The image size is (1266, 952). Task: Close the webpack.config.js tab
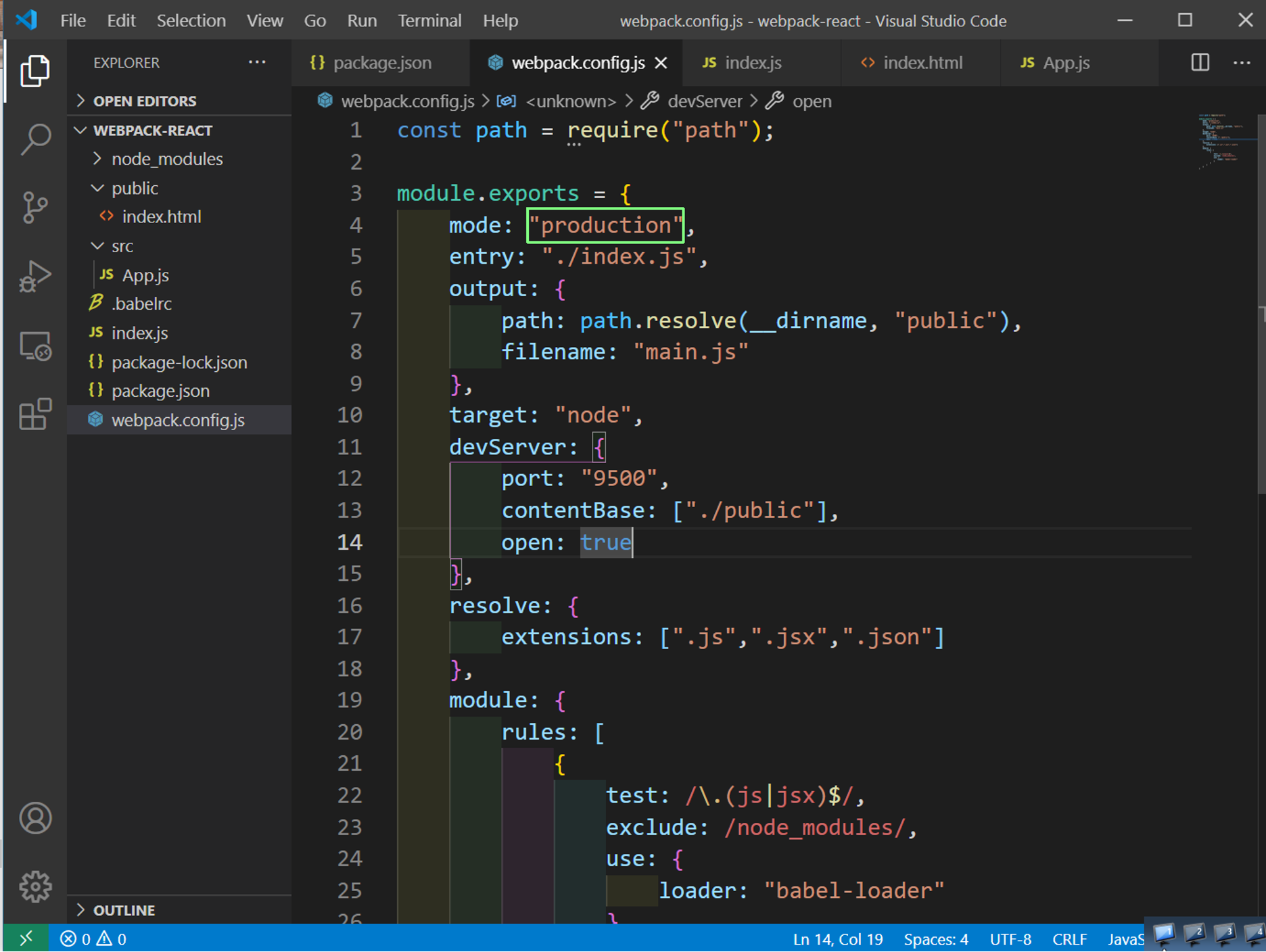pos(661,63)
